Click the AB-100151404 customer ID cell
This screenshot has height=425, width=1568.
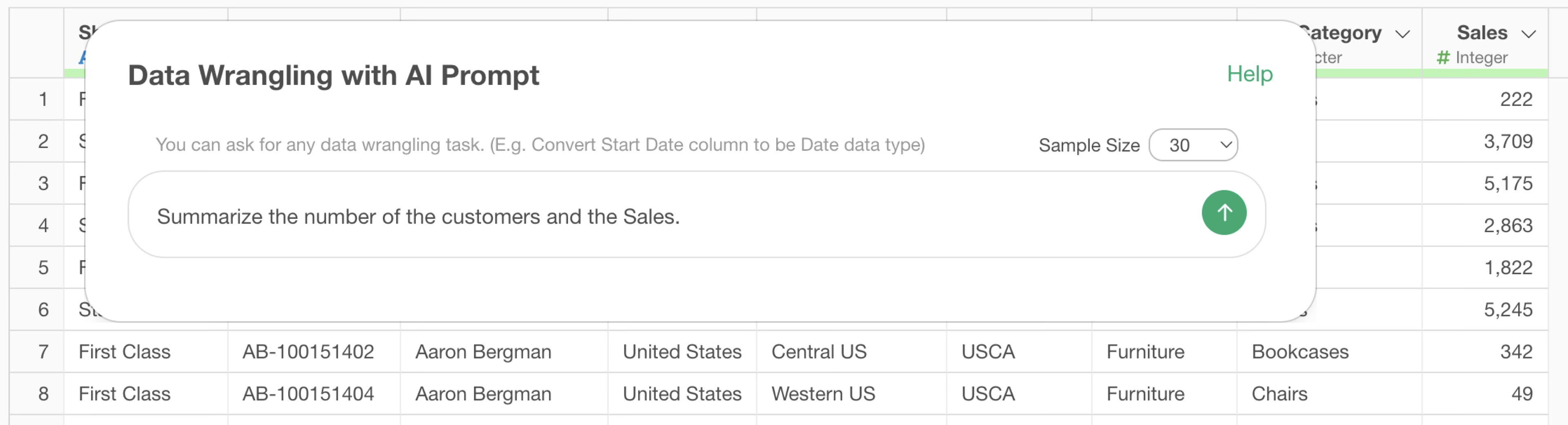tap(308, 394)
